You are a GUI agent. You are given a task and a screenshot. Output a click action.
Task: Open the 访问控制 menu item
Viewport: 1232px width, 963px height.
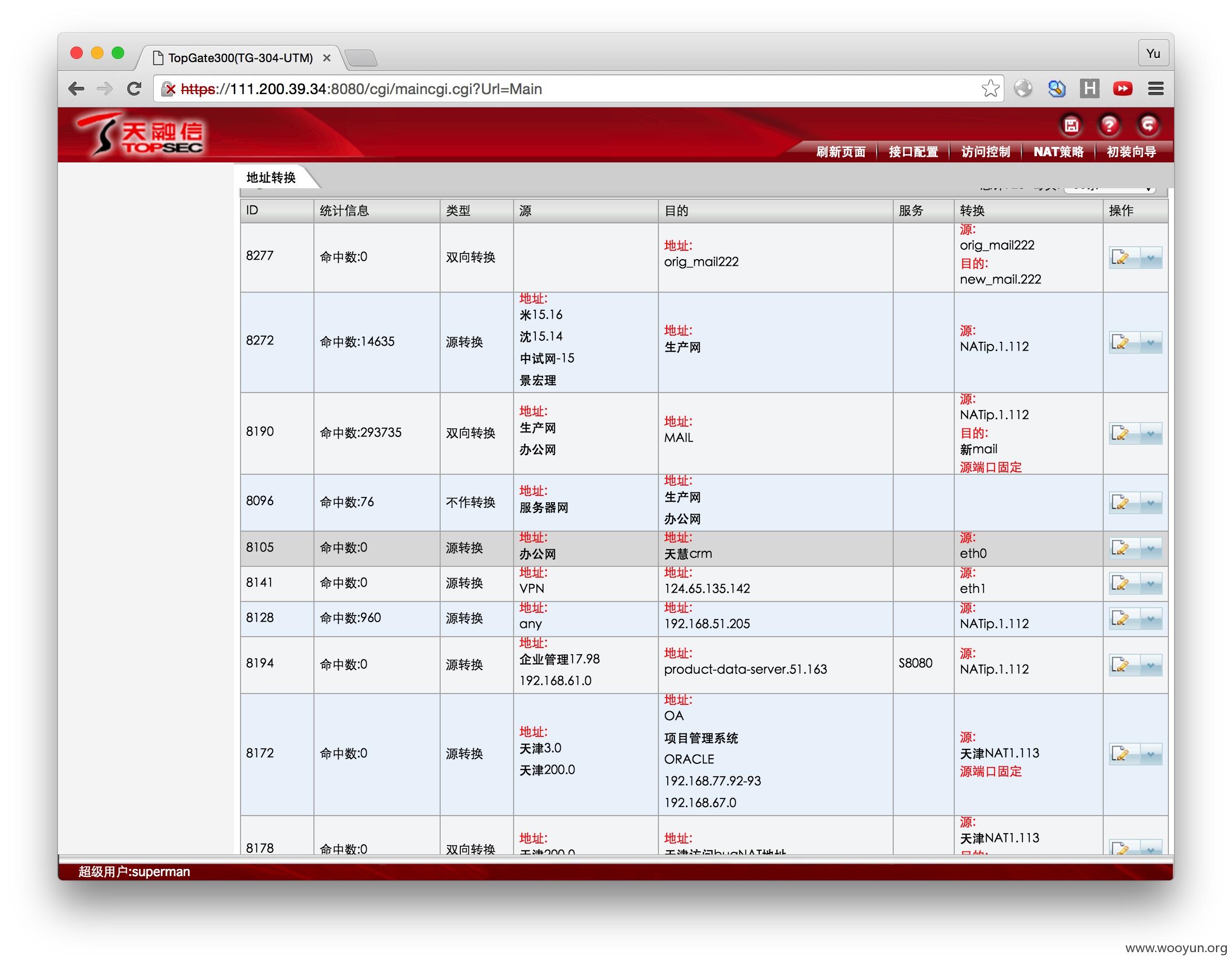tap(985, 152)
